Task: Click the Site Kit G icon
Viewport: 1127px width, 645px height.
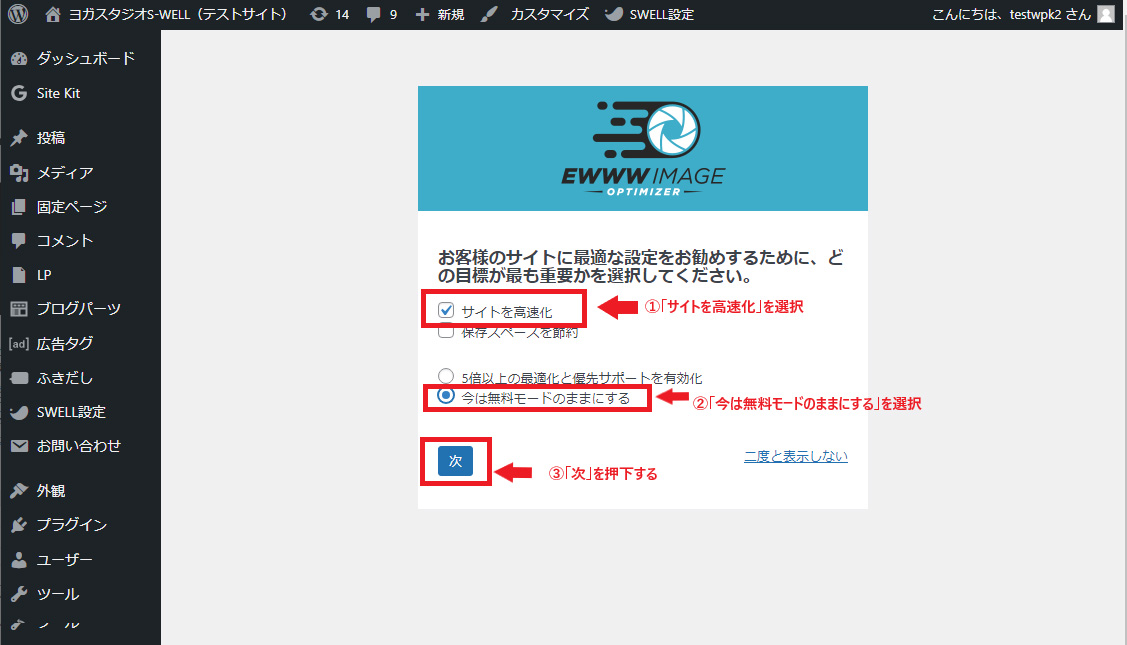Action: point(19,93)
